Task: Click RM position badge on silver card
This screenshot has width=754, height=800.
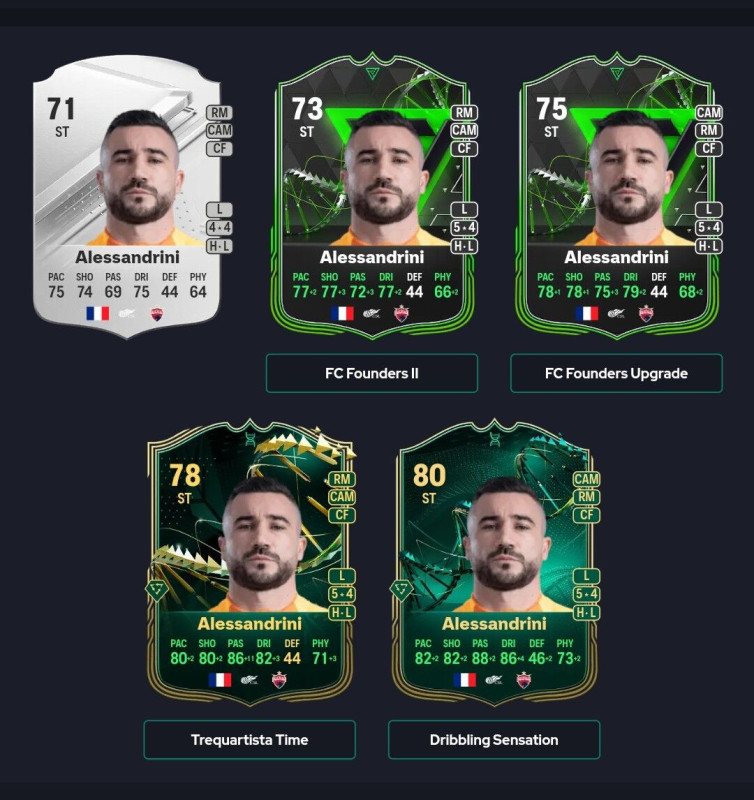Action: 219,112
